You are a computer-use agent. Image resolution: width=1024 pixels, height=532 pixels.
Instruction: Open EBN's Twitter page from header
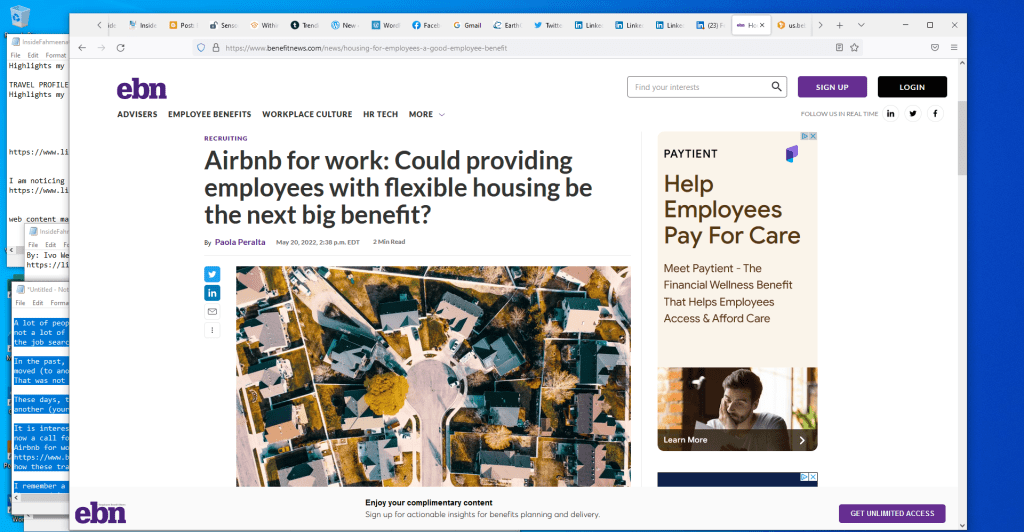pos(913,113)
